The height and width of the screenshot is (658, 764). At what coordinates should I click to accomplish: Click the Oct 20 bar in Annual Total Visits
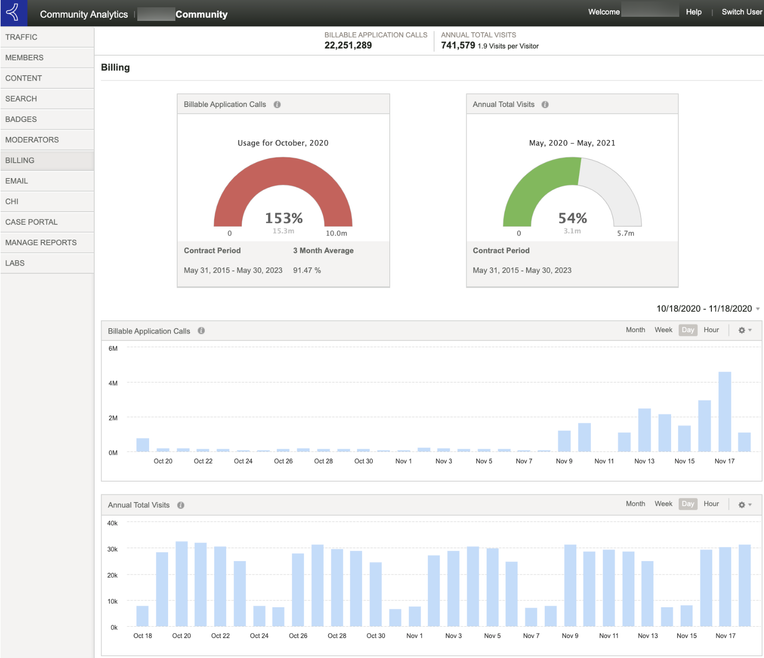(181, 584)
